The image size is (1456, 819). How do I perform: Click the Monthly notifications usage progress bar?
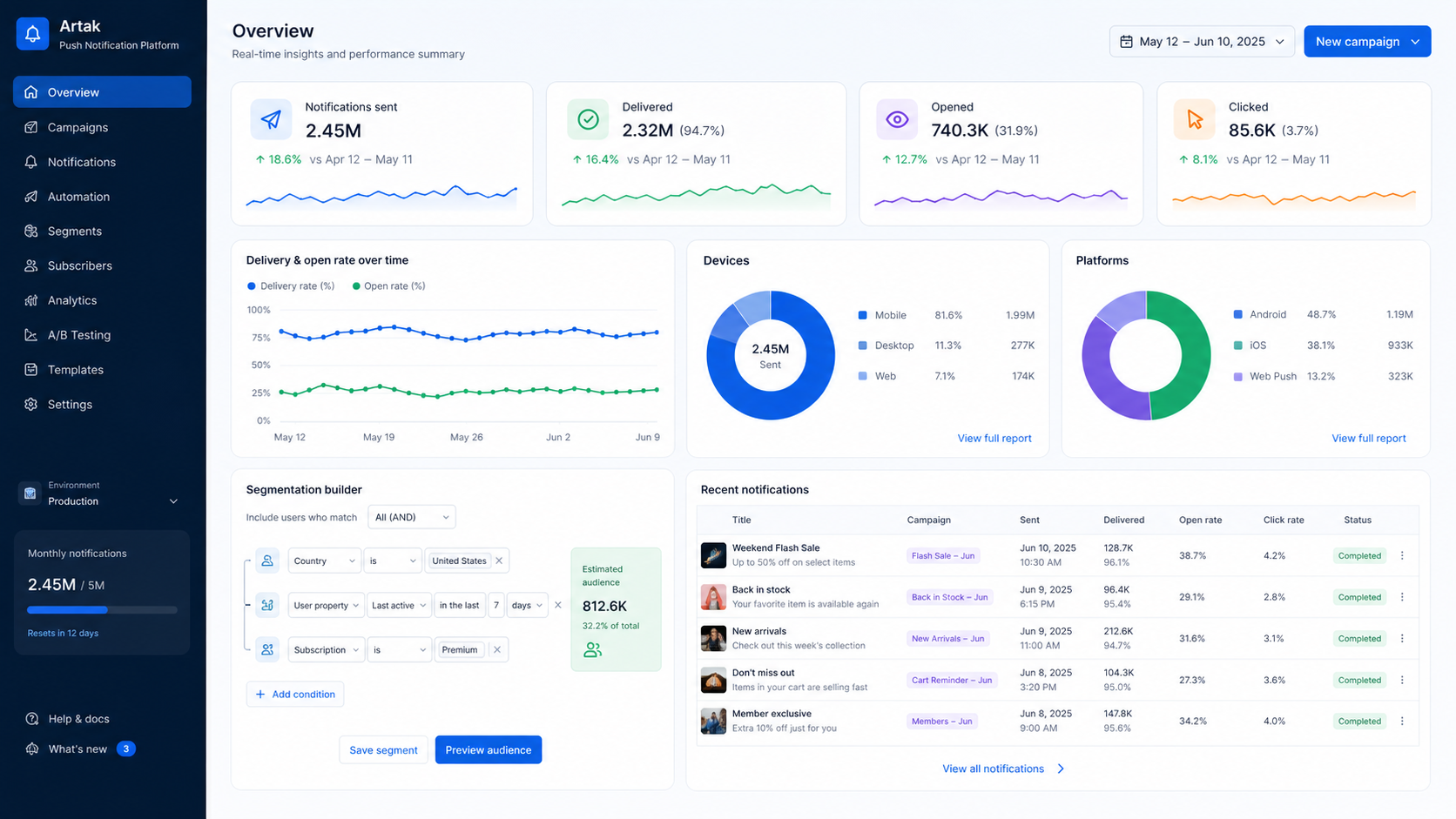point(102,610)
